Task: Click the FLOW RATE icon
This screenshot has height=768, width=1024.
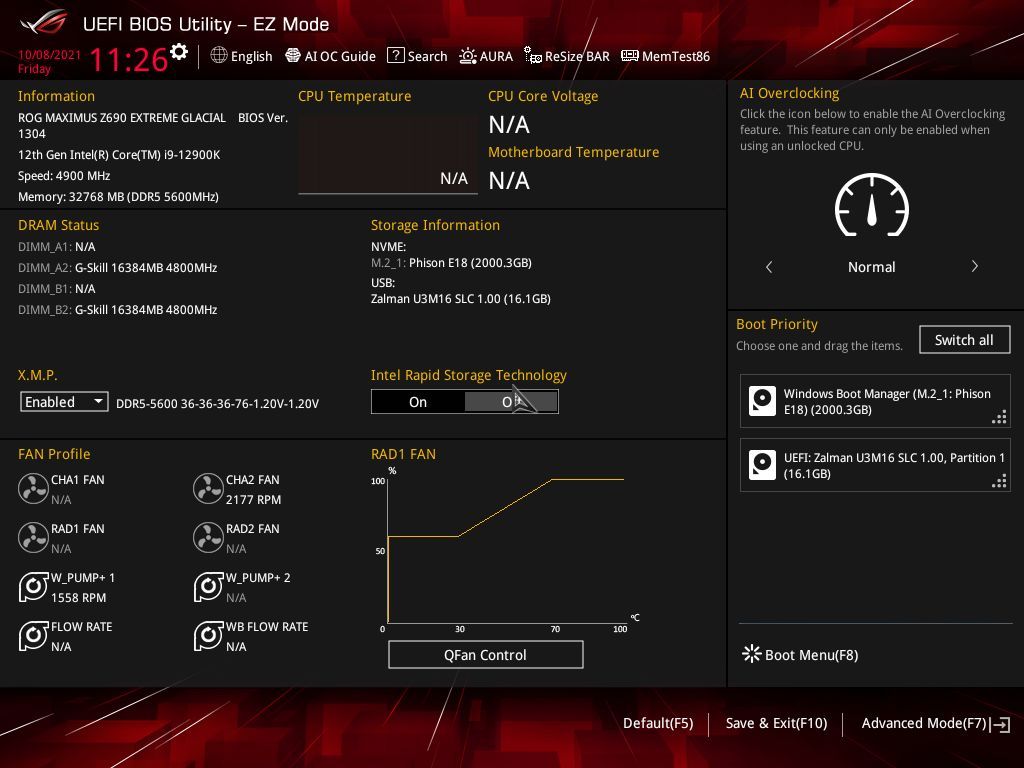Action: point(33,635)
